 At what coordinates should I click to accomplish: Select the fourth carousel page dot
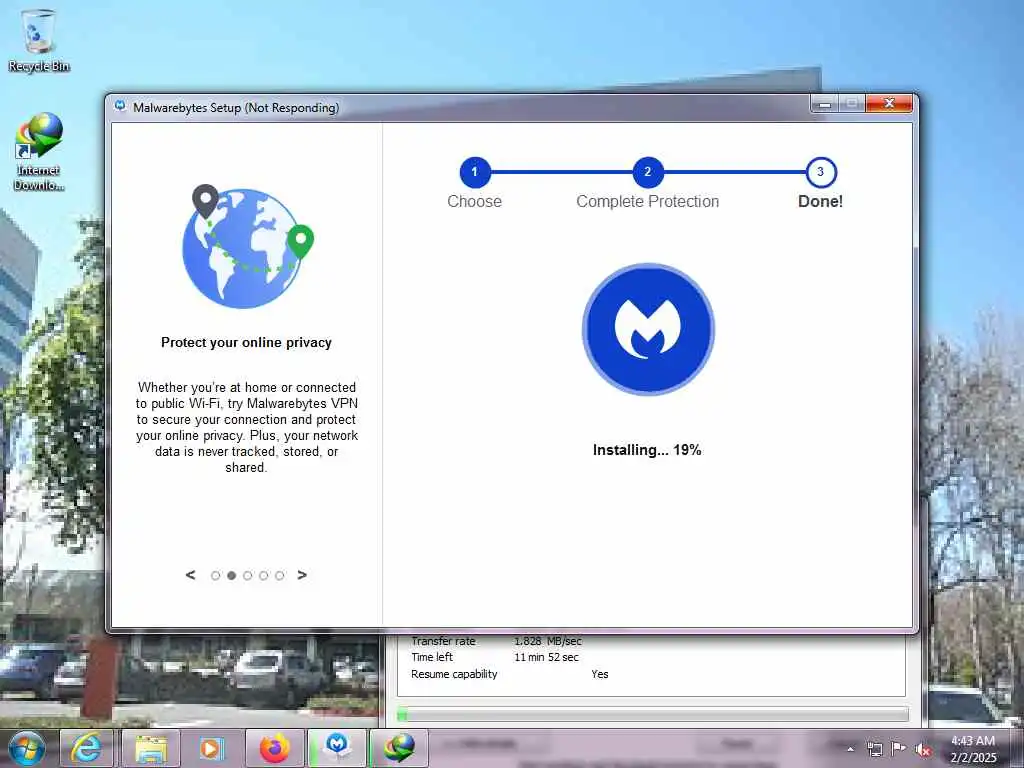coord(263,576)
